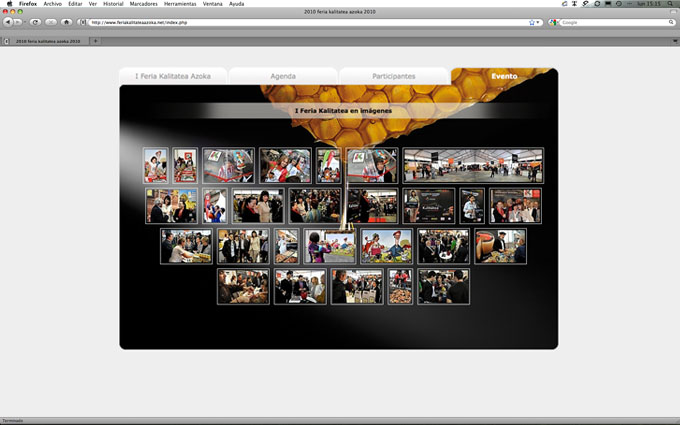
Task: Click the Stop loading X button
Action: 51,22
